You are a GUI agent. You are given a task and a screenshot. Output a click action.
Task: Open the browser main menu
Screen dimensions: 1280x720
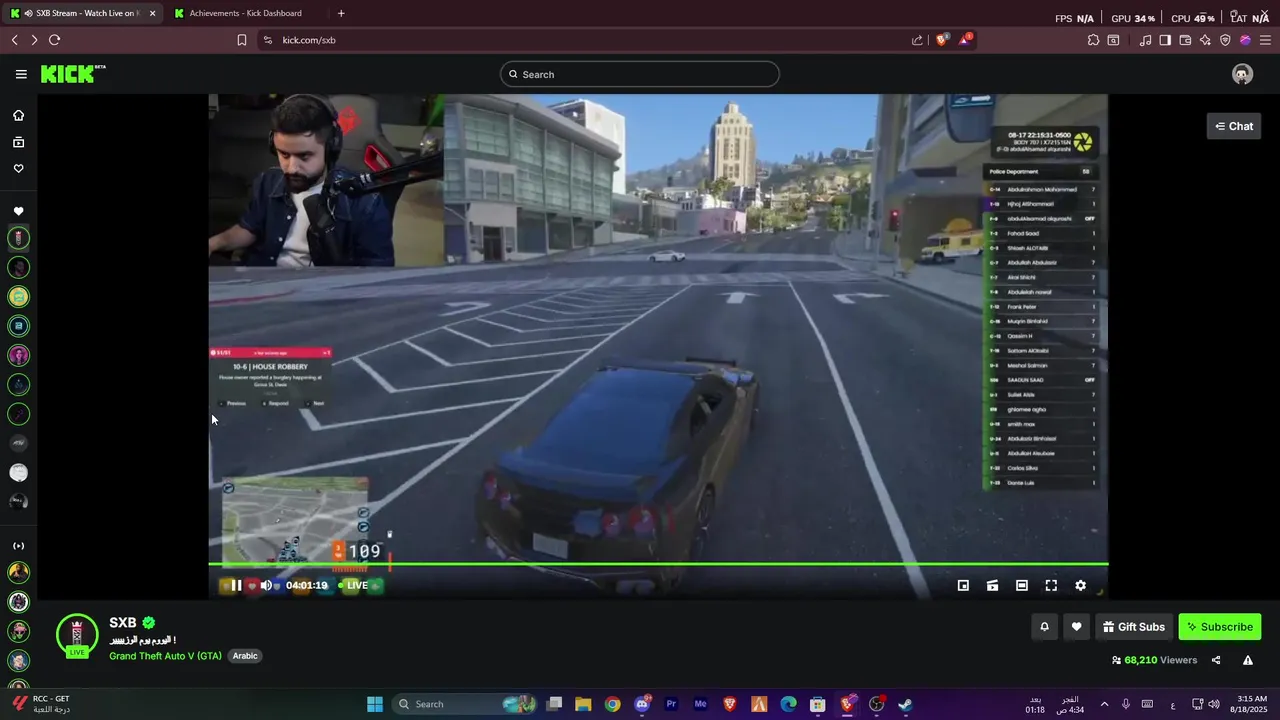[x=1265, y=40]
